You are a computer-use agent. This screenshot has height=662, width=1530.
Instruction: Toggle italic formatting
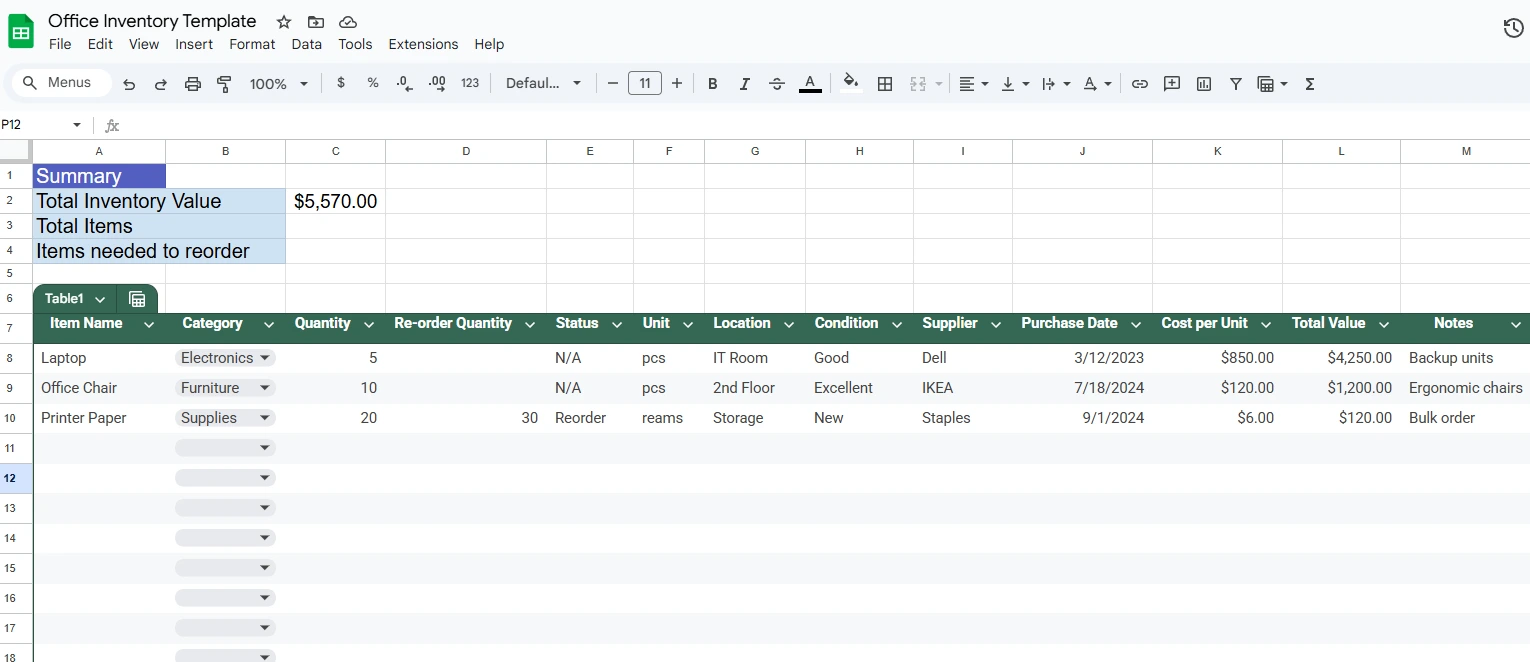[744, 84]
